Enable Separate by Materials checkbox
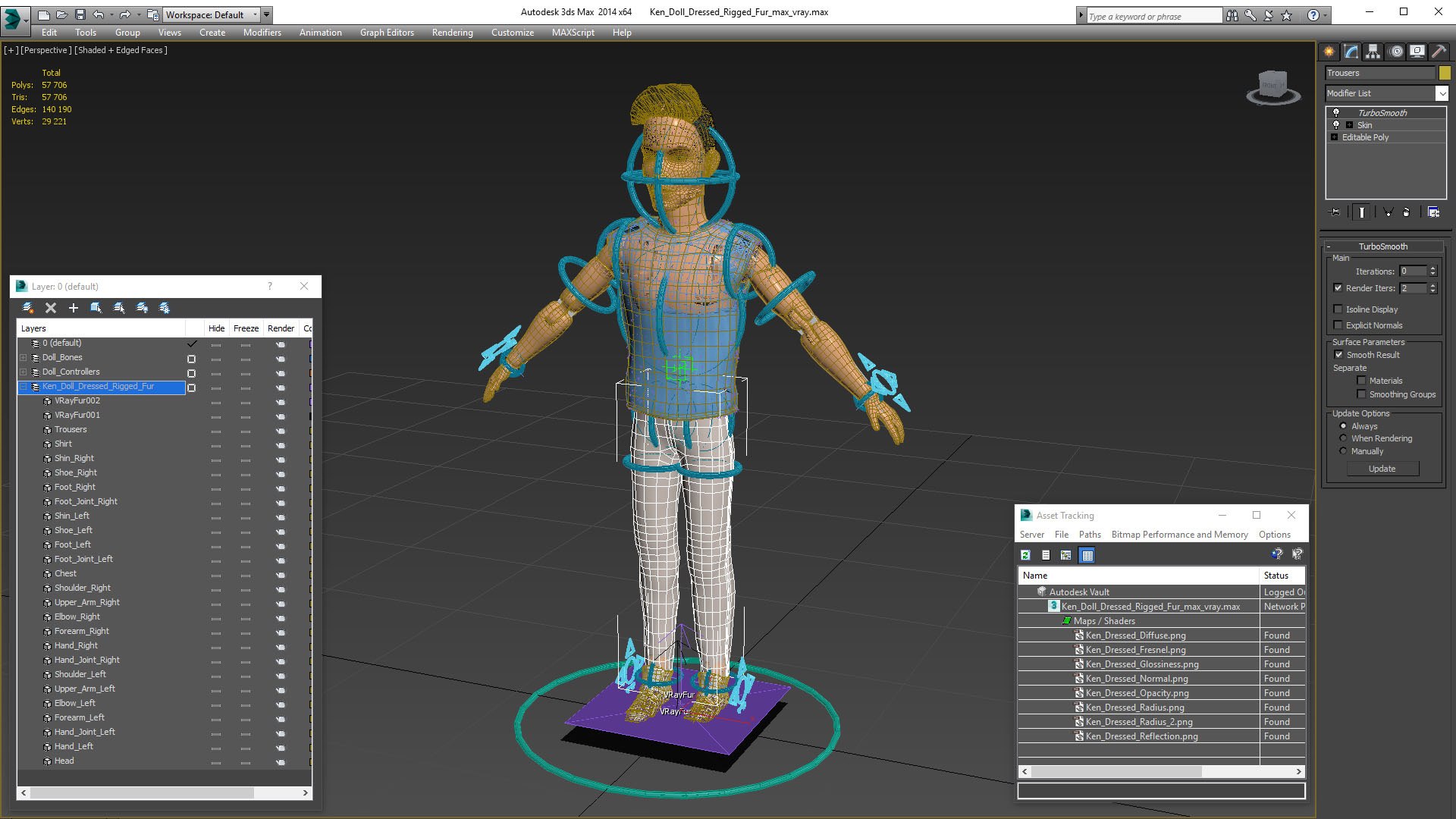Image resolution: width=1456 pixels, height=819 pixels. pos(1361,381)
